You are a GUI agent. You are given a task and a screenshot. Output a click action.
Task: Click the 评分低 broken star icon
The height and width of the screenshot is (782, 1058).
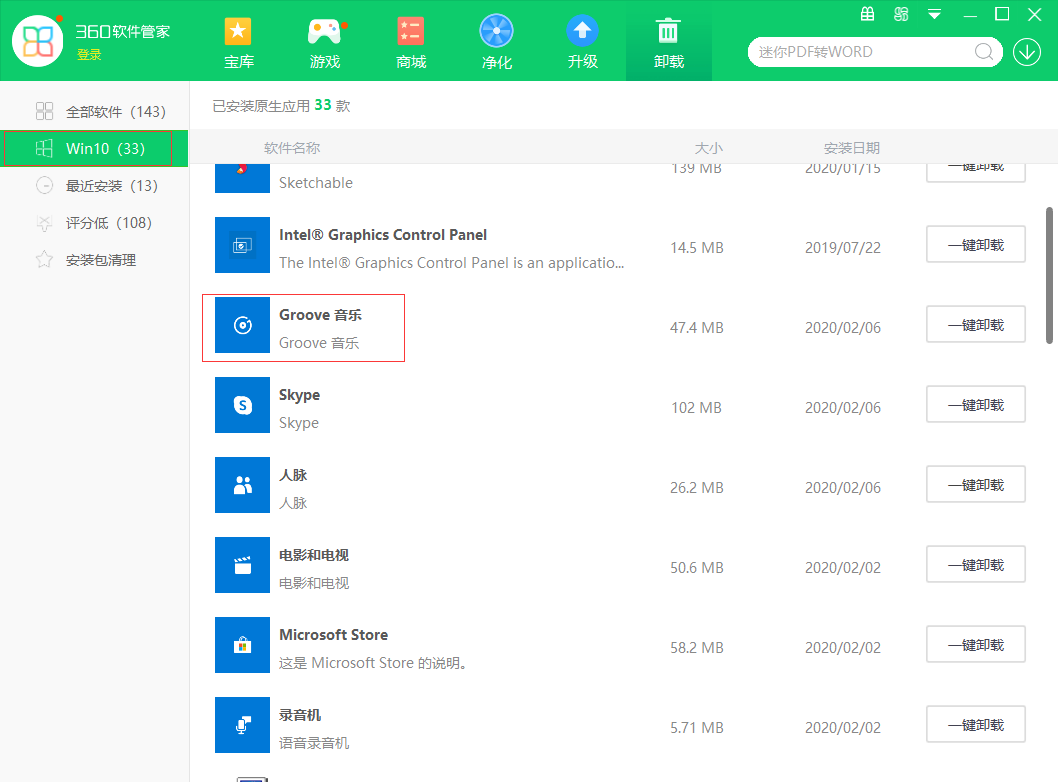[x=45, y=223]
